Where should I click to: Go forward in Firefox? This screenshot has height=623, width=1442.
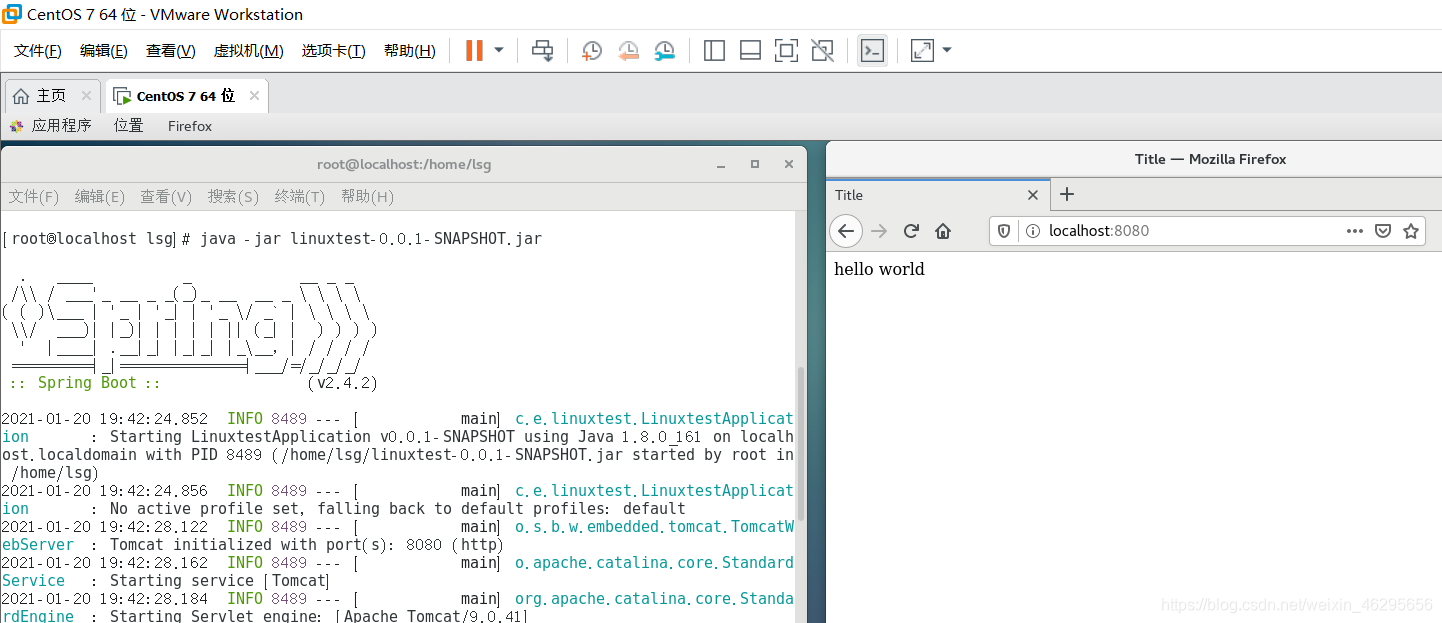click(x=879, y=231)
